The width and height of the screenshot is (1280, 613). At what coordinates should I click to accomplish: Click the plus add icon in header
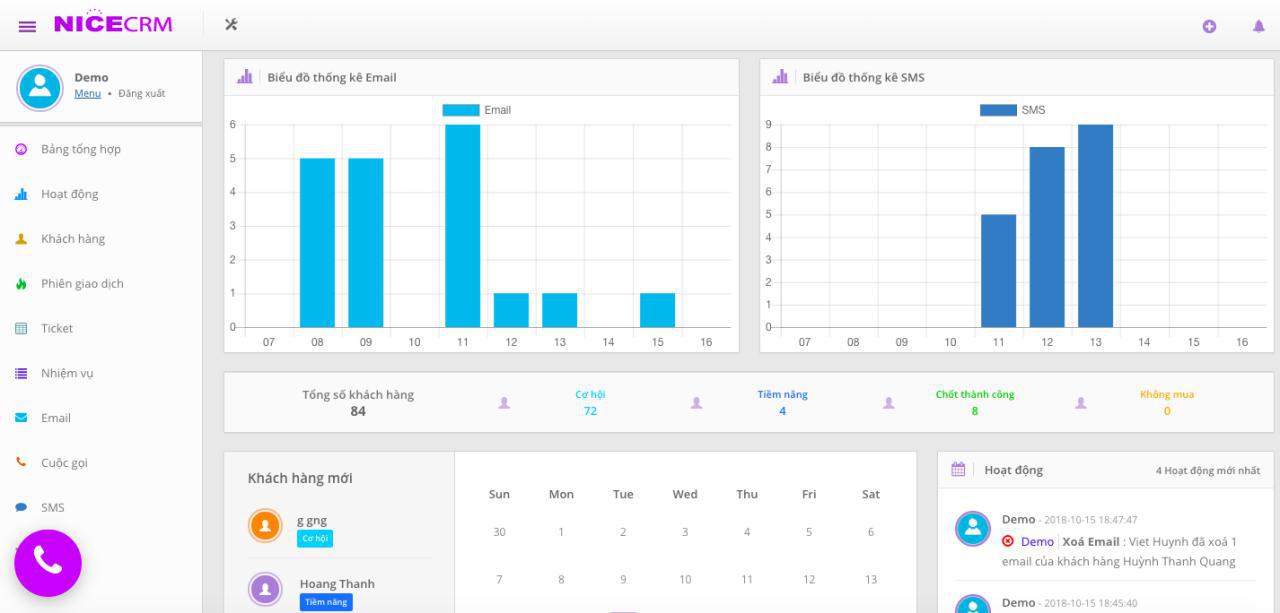(1209, 26)
